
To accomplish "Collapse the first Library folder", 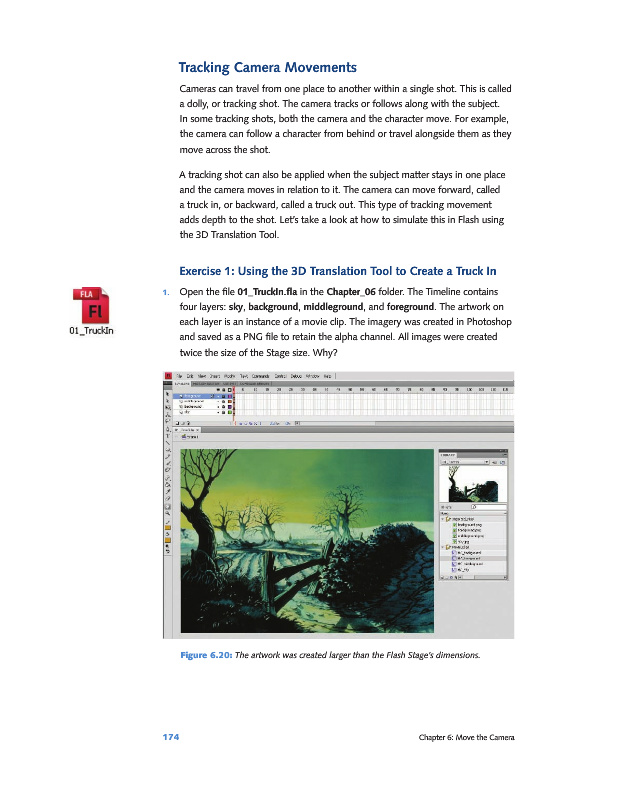I will click(x=444, y=519).
